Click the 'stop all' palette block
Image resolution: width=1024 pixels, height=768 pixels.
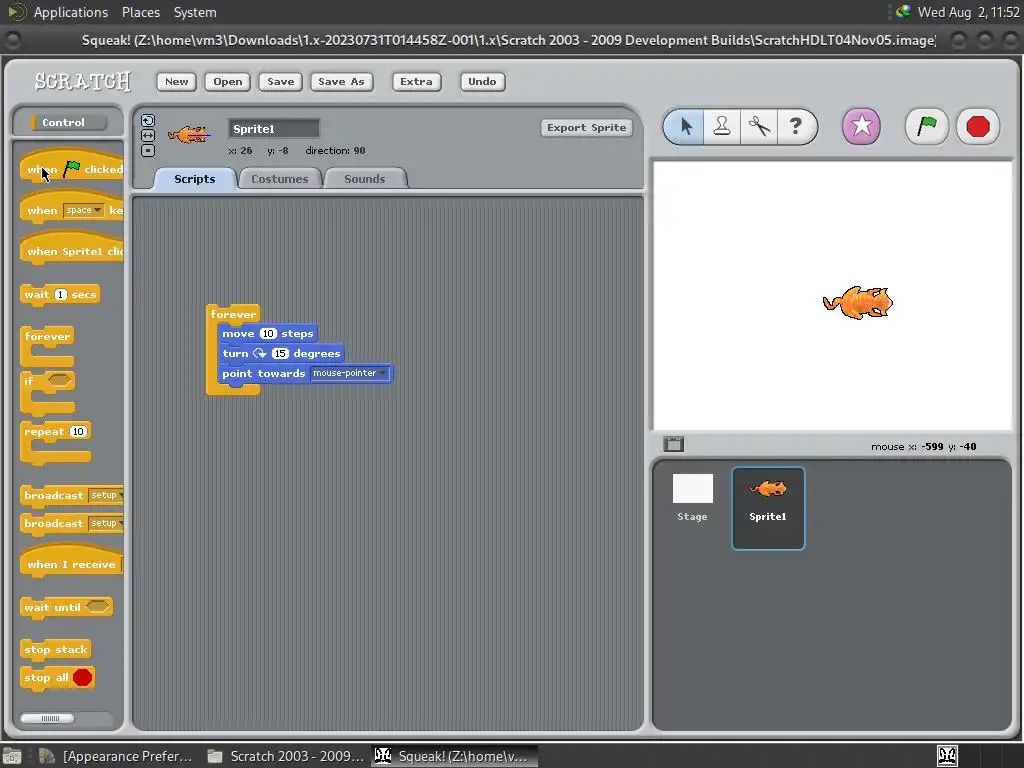(57, 677)
